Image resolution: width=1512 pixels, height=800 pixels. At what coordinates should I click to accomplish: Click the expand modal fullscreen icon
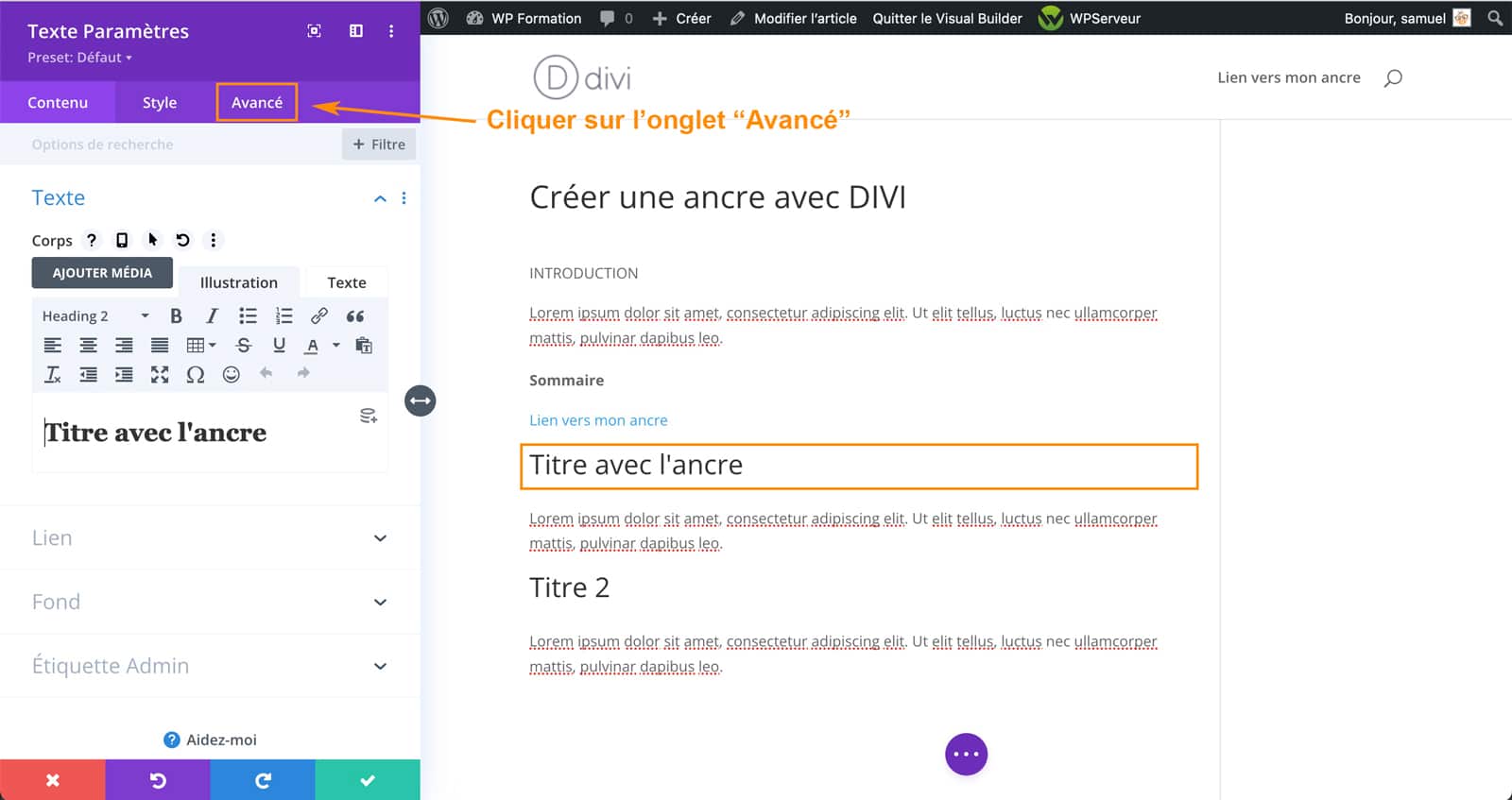click(x=315, y=31)
